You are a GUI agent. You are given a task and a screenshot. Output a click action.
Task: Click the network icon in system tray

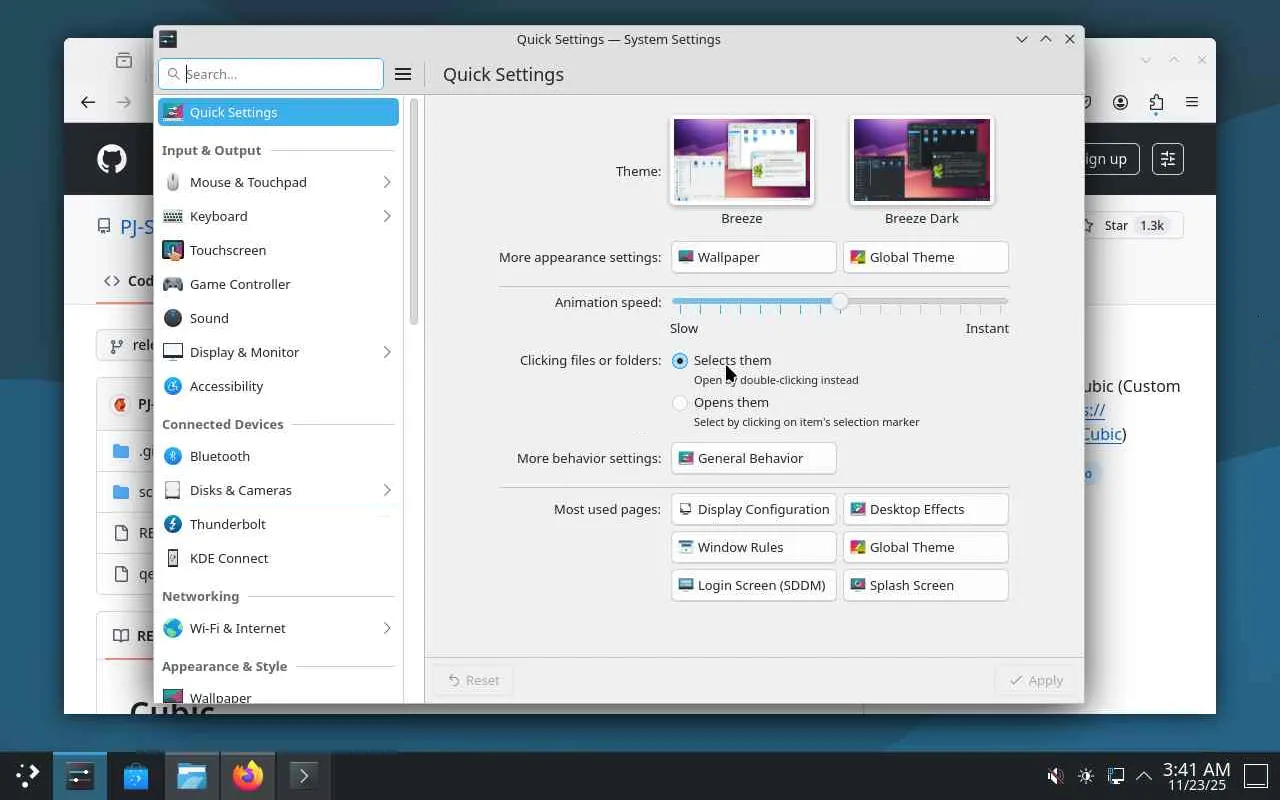tap(1116, 775)
